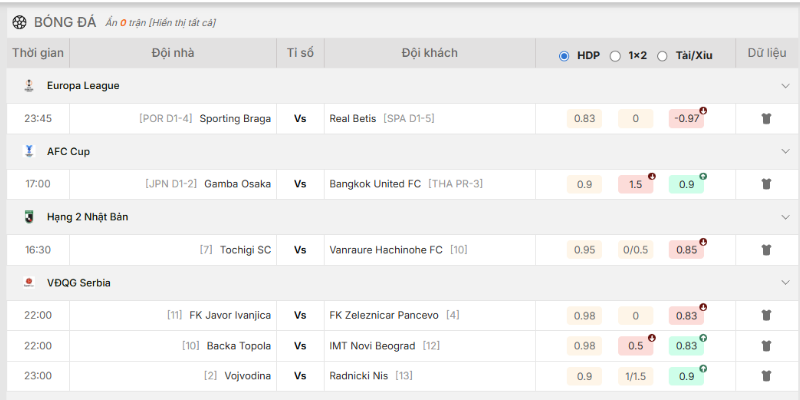The image size is (800, 400).
Task: Click the Europa League trophy icon
Action: (28, 86)
